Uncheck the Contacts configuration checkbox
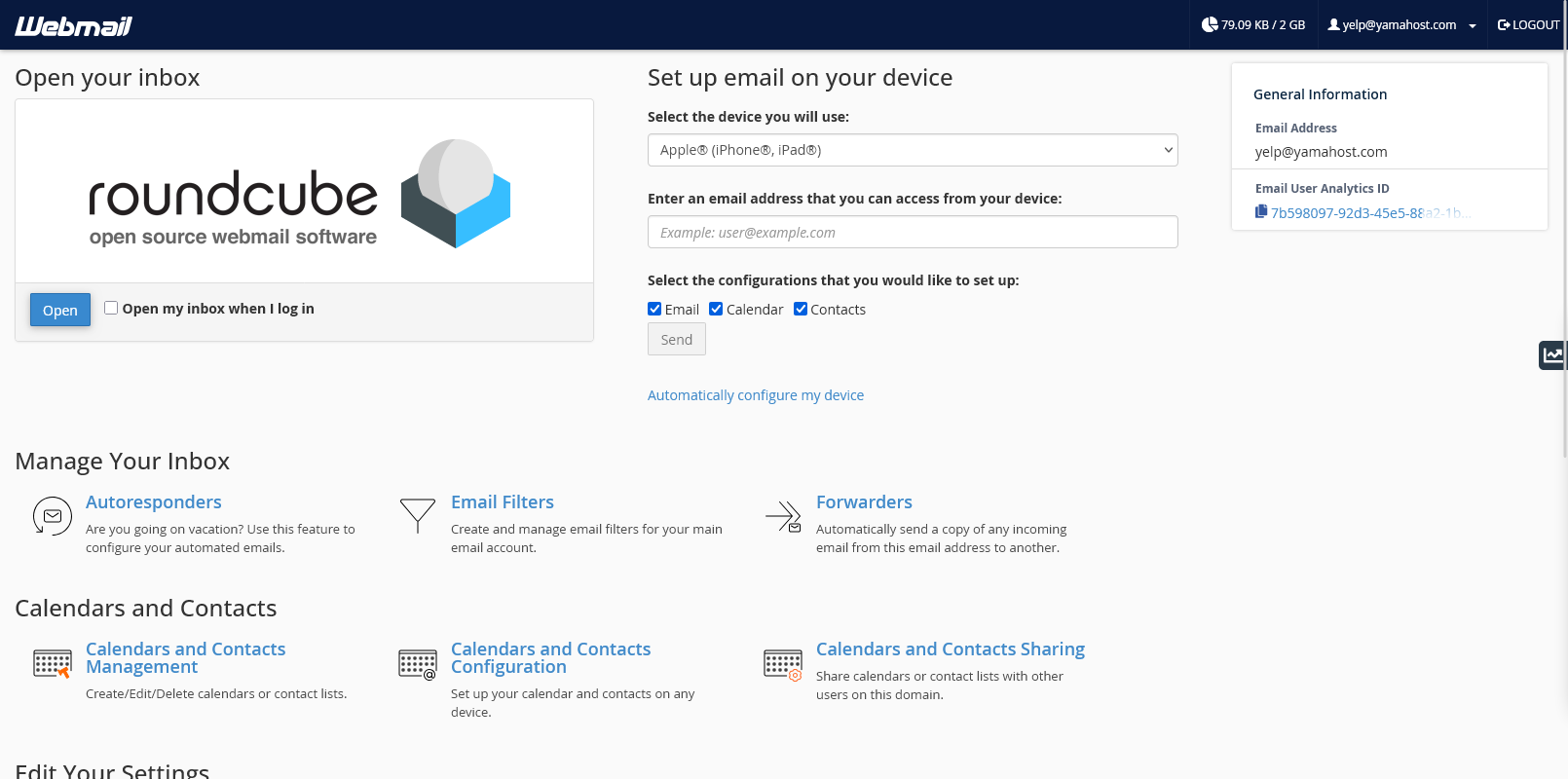This screenshot has height=779, width=1568. (801, 309)
